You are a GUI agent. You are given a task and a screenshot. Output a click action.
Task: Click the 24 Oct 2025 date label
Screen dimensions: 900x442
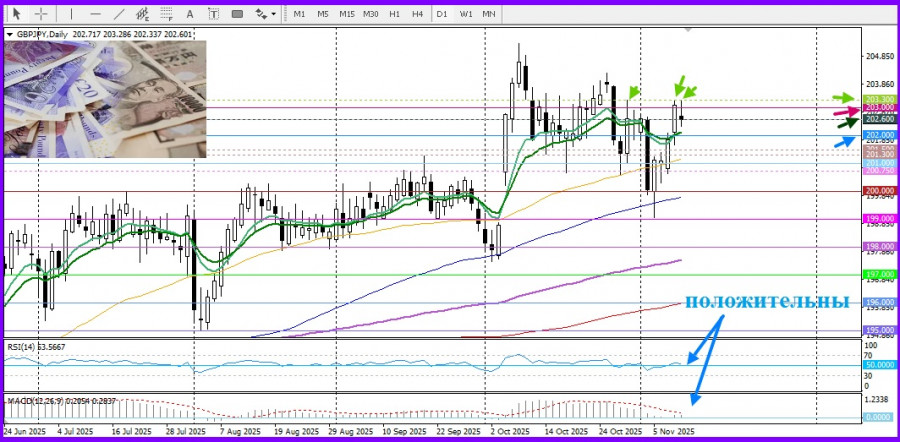tap(620, 431)
